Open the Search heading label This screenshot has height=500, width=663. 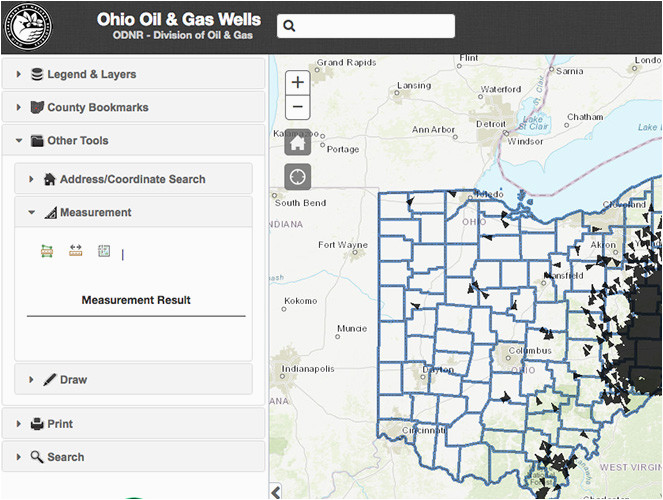pos(66,457)
